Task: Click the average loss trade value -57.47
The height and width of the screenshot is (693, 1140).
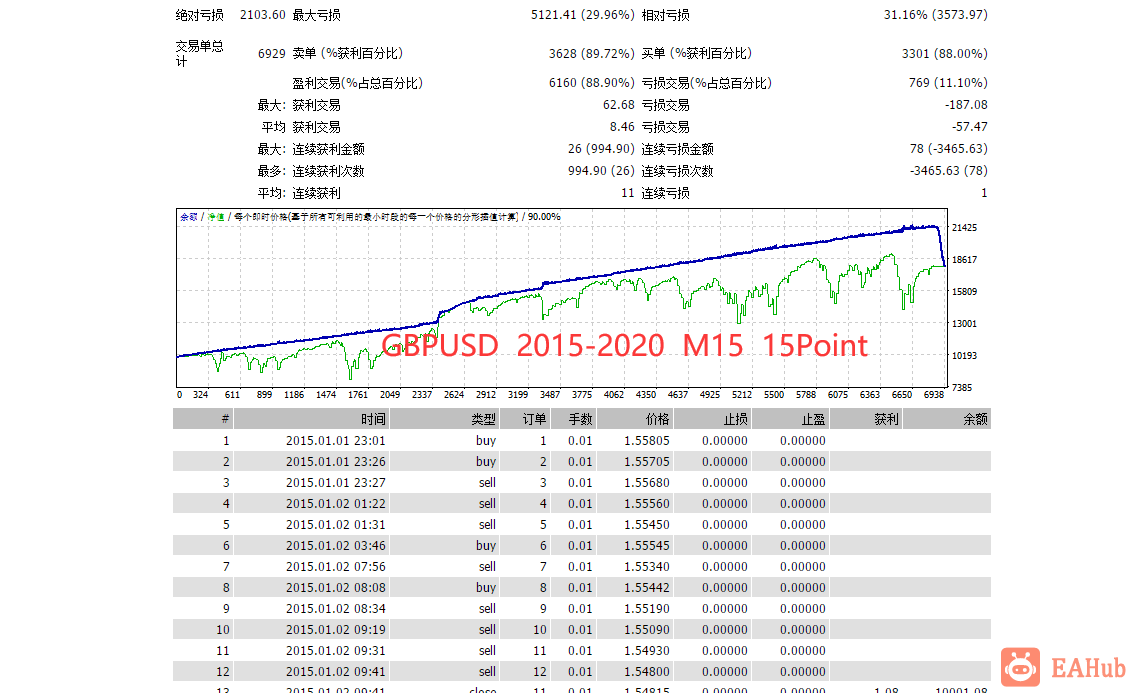Action: [x=970, y=127]
